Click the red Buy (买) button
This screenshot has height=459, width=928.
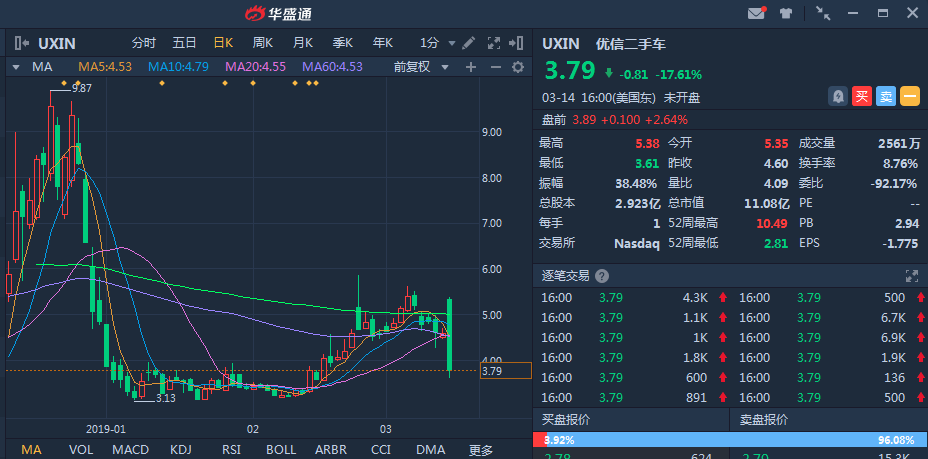[x=862, y=96]
